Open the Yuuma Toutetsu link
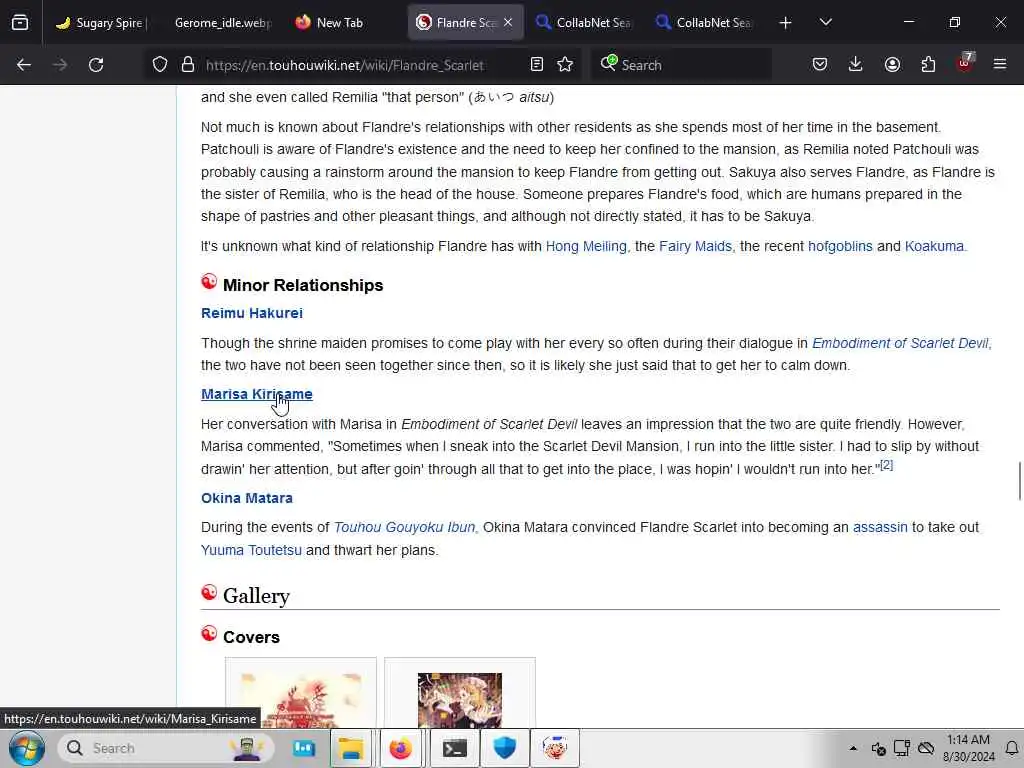The height and width of the screenshot is (768, 1024). tap(251, 550)
